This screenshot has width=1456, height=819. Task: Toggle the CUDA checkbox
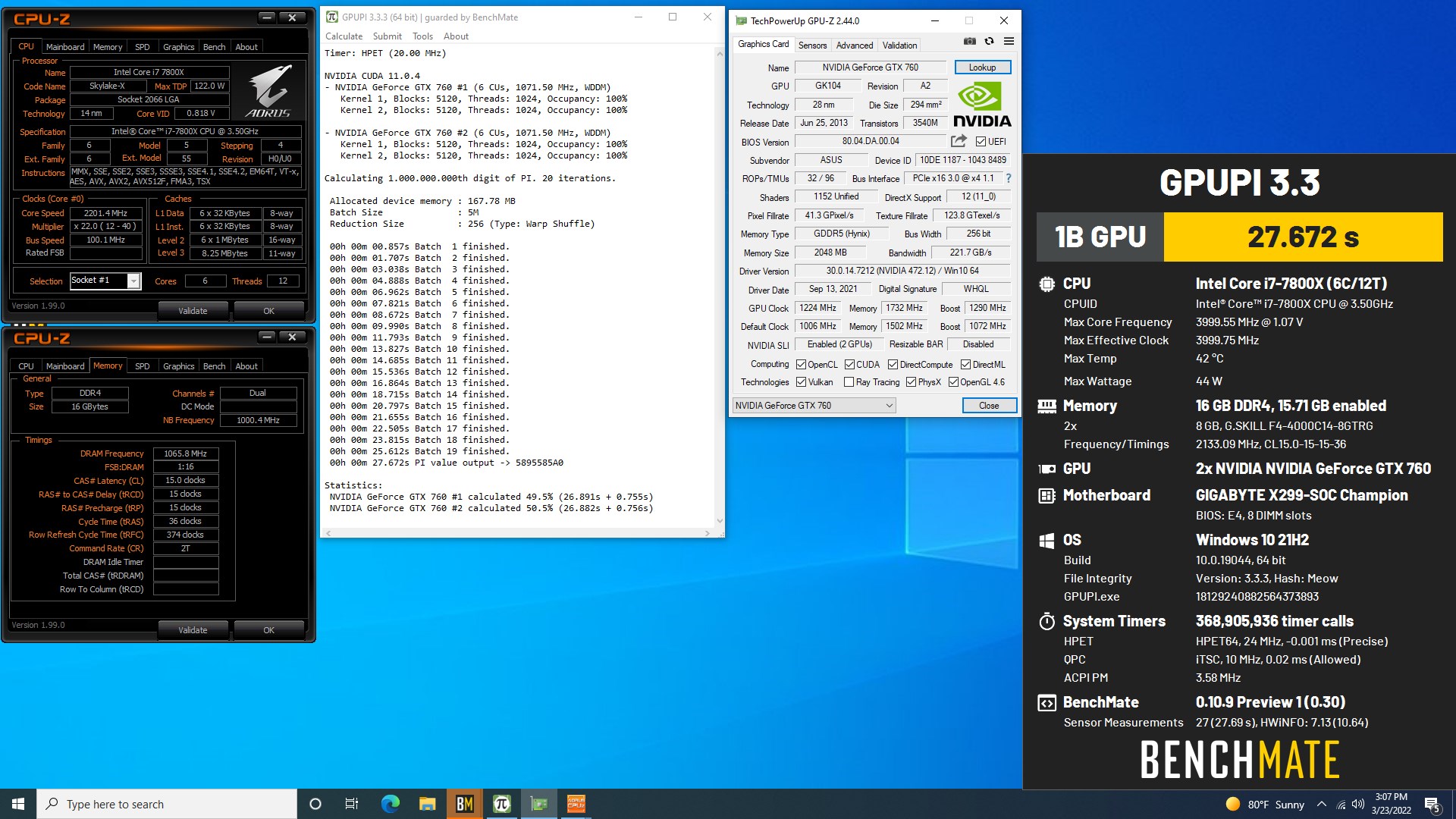click(849, 365)
